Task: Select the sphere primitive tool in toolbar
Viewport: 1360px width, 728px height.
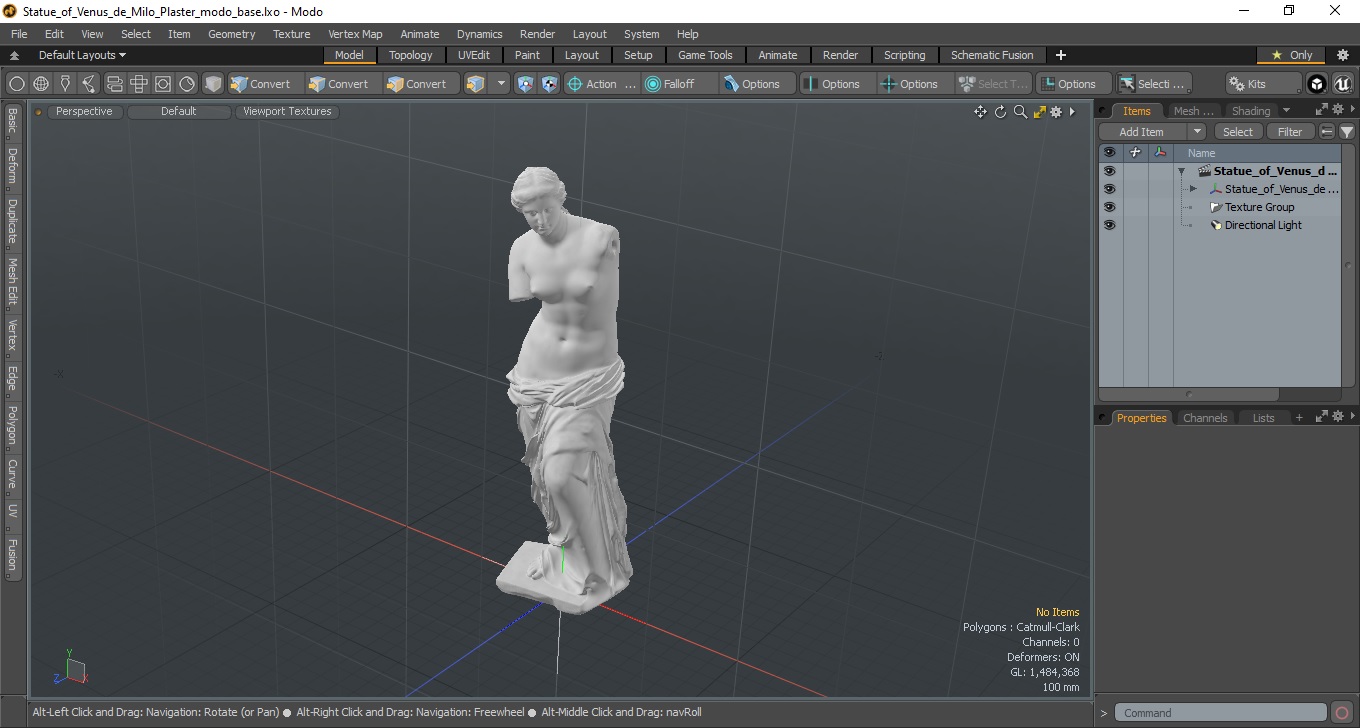Action: click(x=17, y=84)
